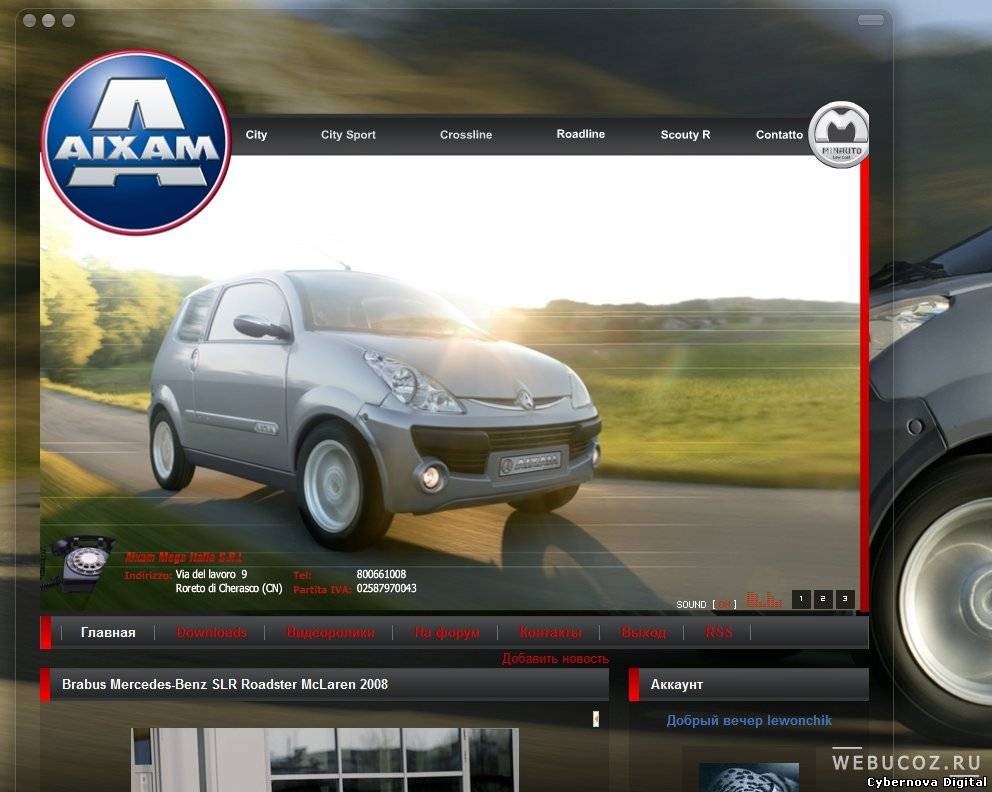Click the leopard avatar image in account panel

749,777
